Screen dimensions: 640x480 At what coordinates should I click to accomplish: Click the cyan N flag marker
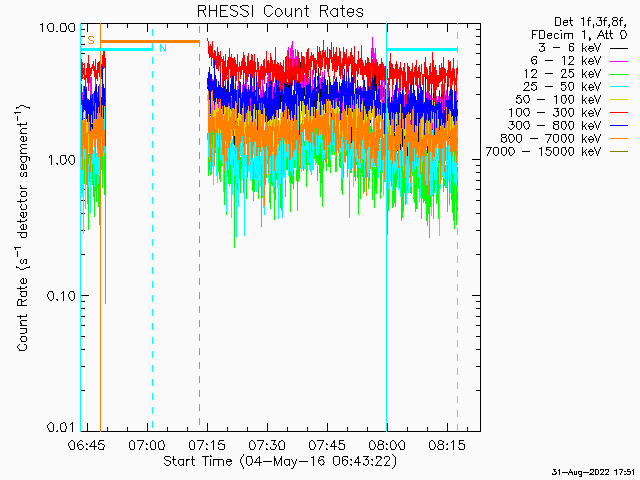coord(163,48)
